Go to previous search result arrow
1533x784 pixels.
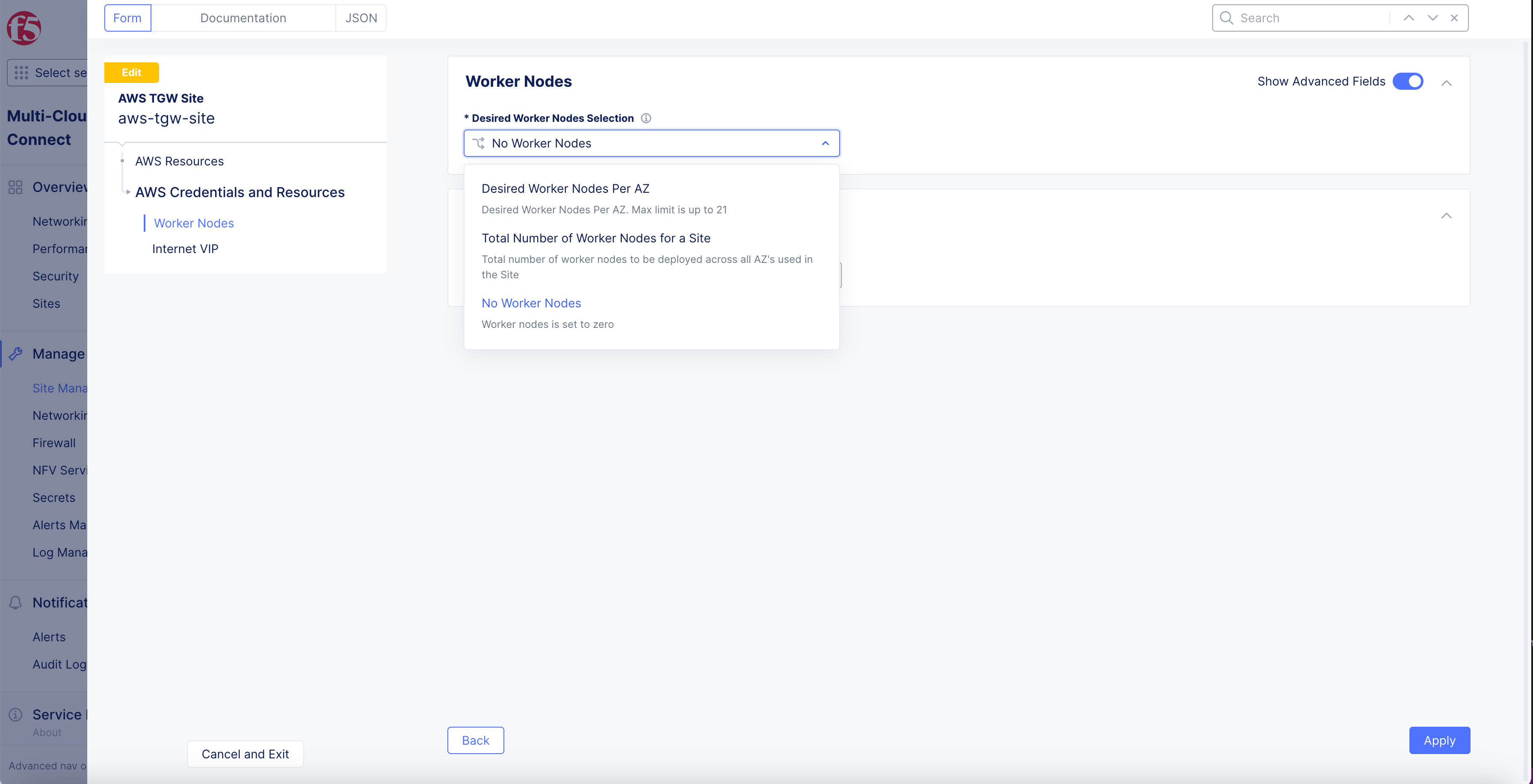click(1409, 18)
